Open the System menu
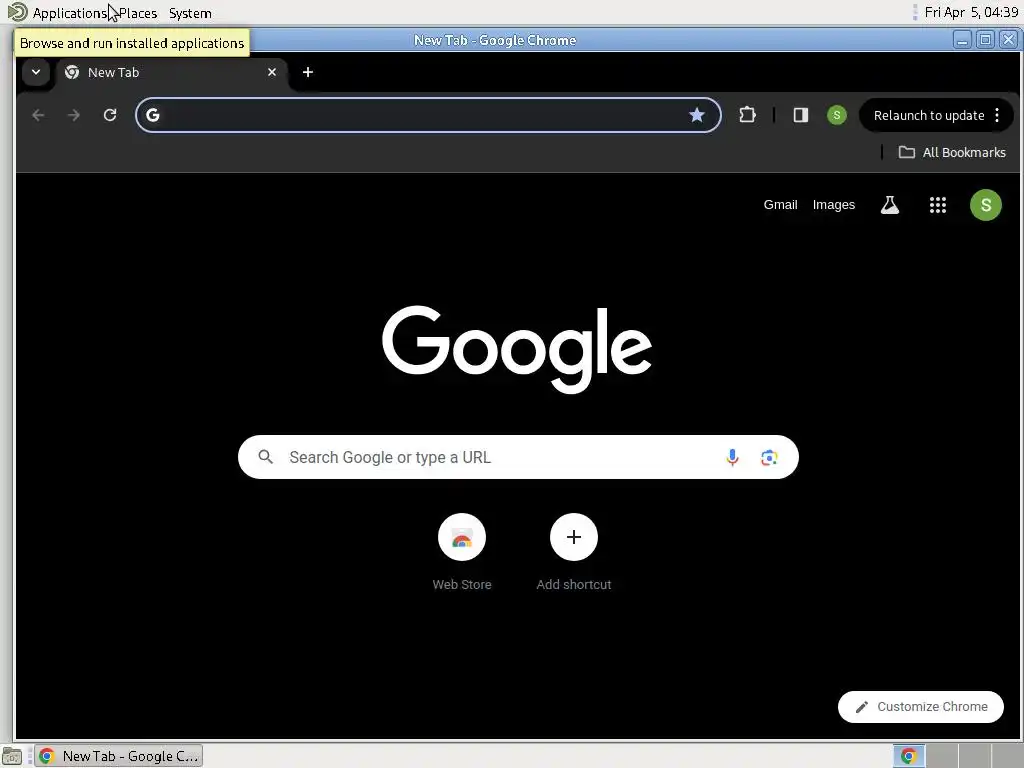This screenshot has width=1024, height=768. 190,13
